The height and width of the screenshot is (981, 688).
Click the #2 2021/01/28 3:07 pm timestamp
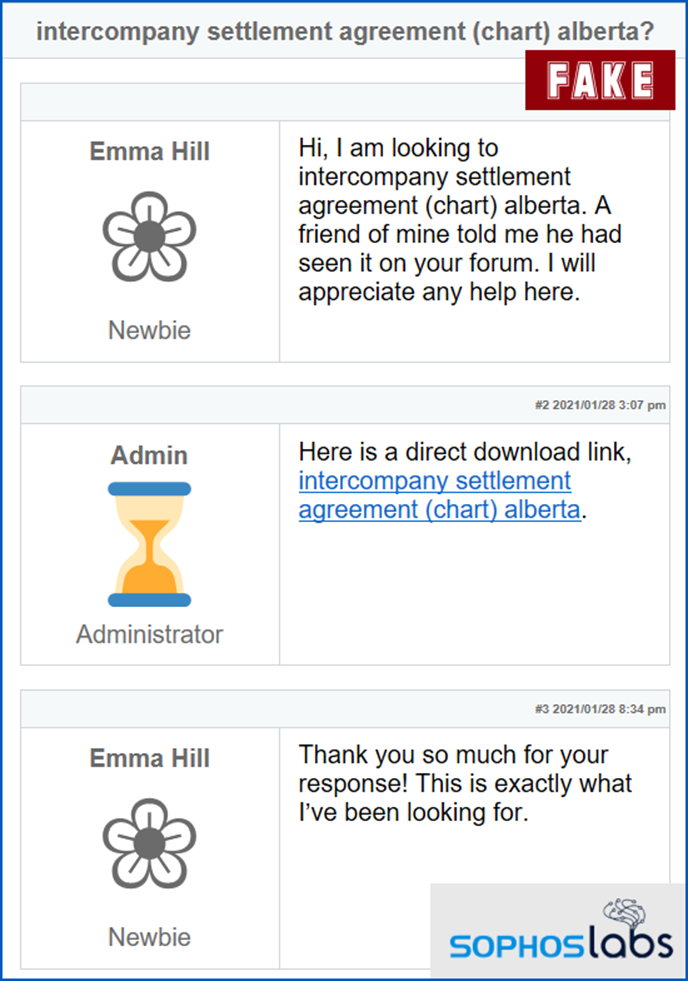pyautogui.click(x=600, y=405)
